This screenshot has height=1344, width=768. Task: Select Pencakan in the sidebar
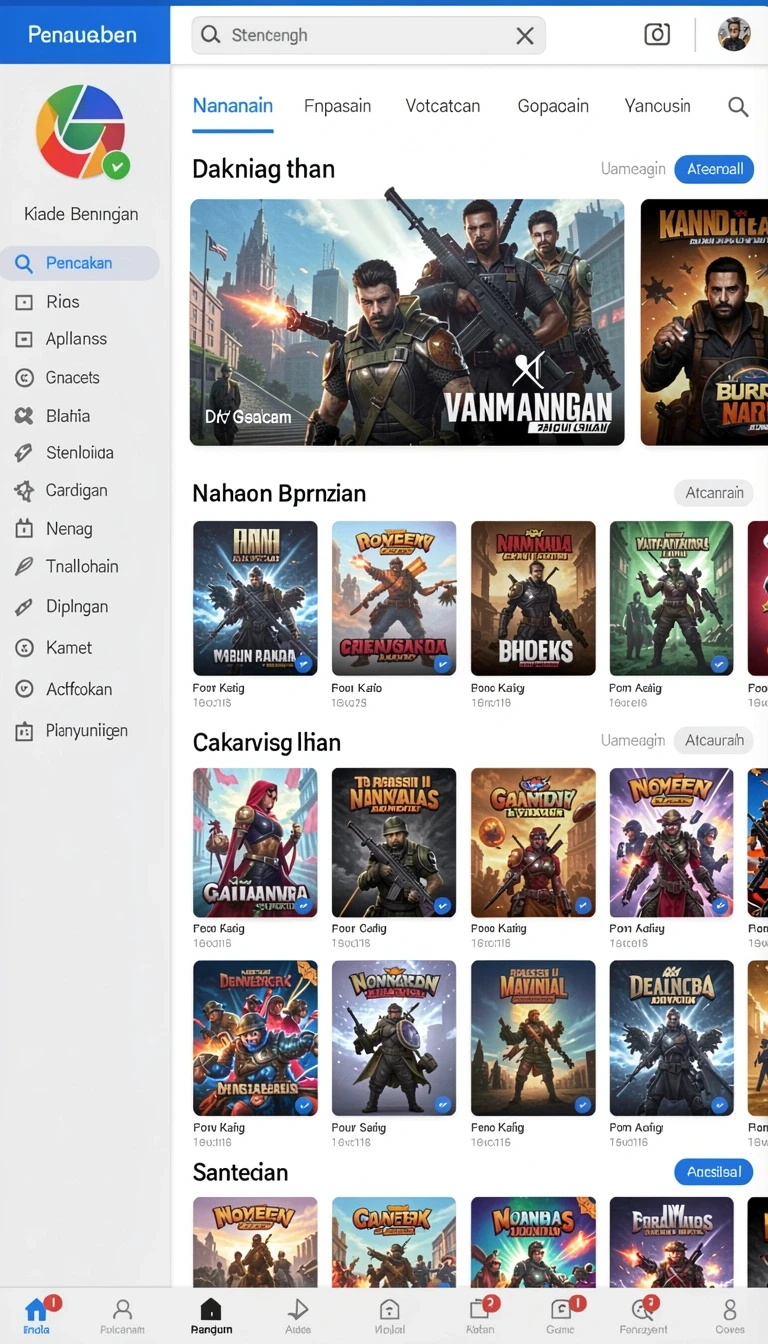[x=80, y=263]
